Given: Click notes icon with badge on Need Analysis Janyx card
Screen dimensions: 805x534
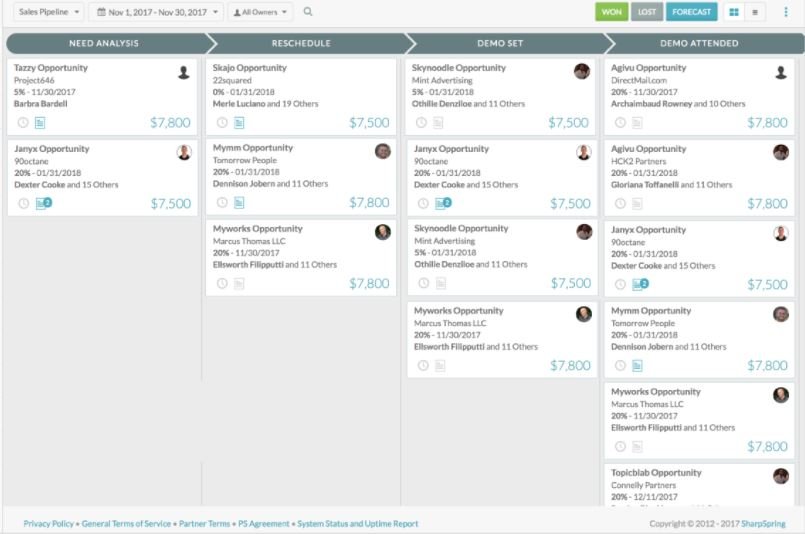Looking at the screenshot, I should [44, 203].
